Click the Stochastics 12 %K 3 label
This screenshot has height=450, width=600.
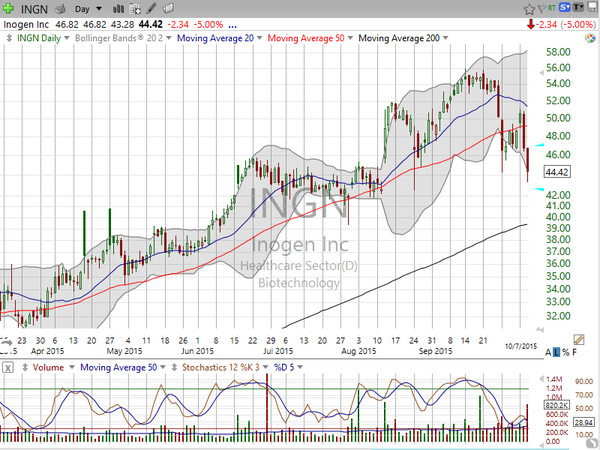[220, 367]
